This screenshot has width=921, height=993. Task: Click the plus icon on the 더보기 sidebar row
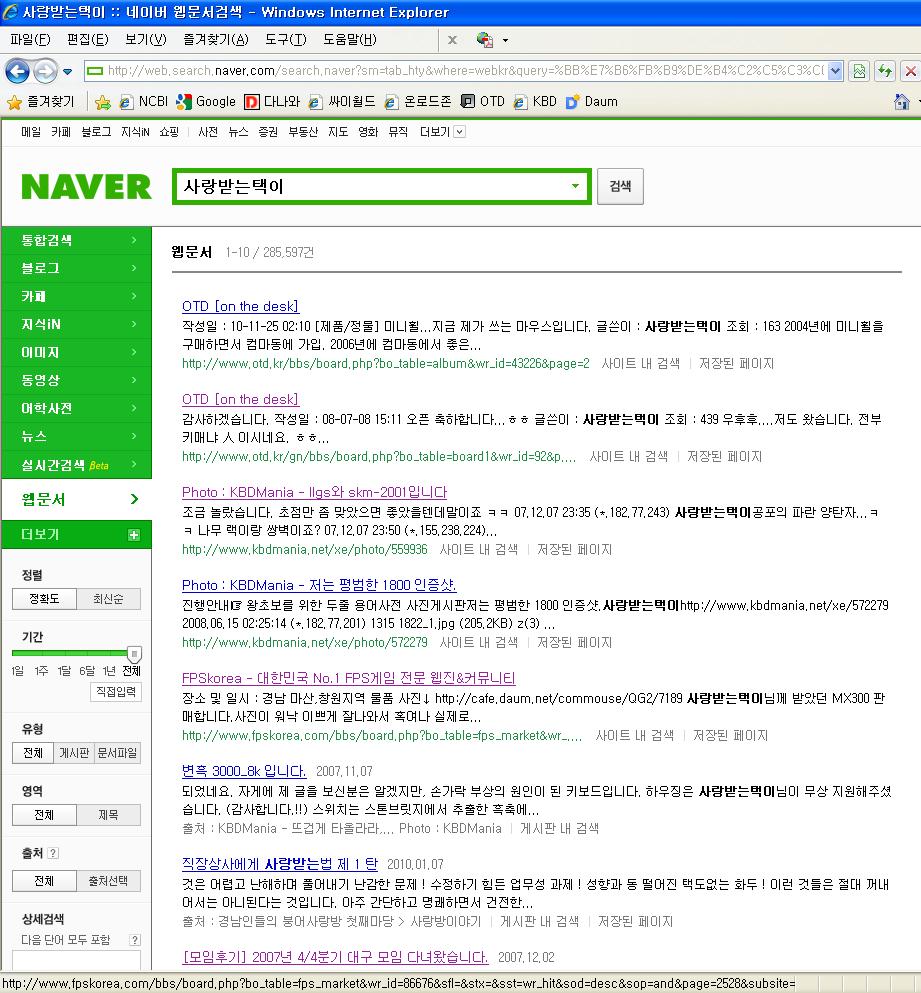pos(134,535)
